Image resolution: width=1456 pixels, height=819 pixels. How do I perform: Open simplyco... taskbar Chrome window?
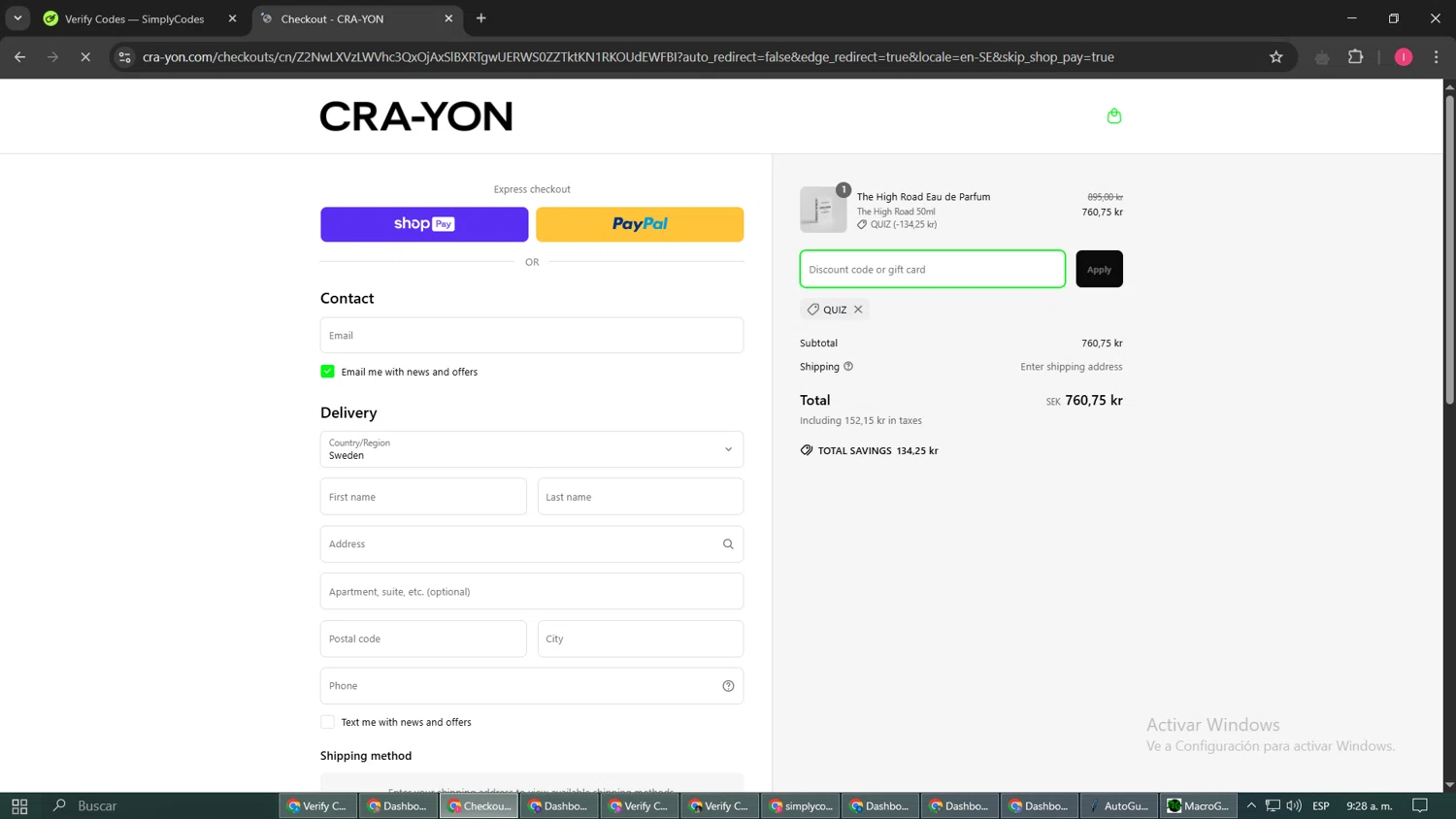click(801, 805)
